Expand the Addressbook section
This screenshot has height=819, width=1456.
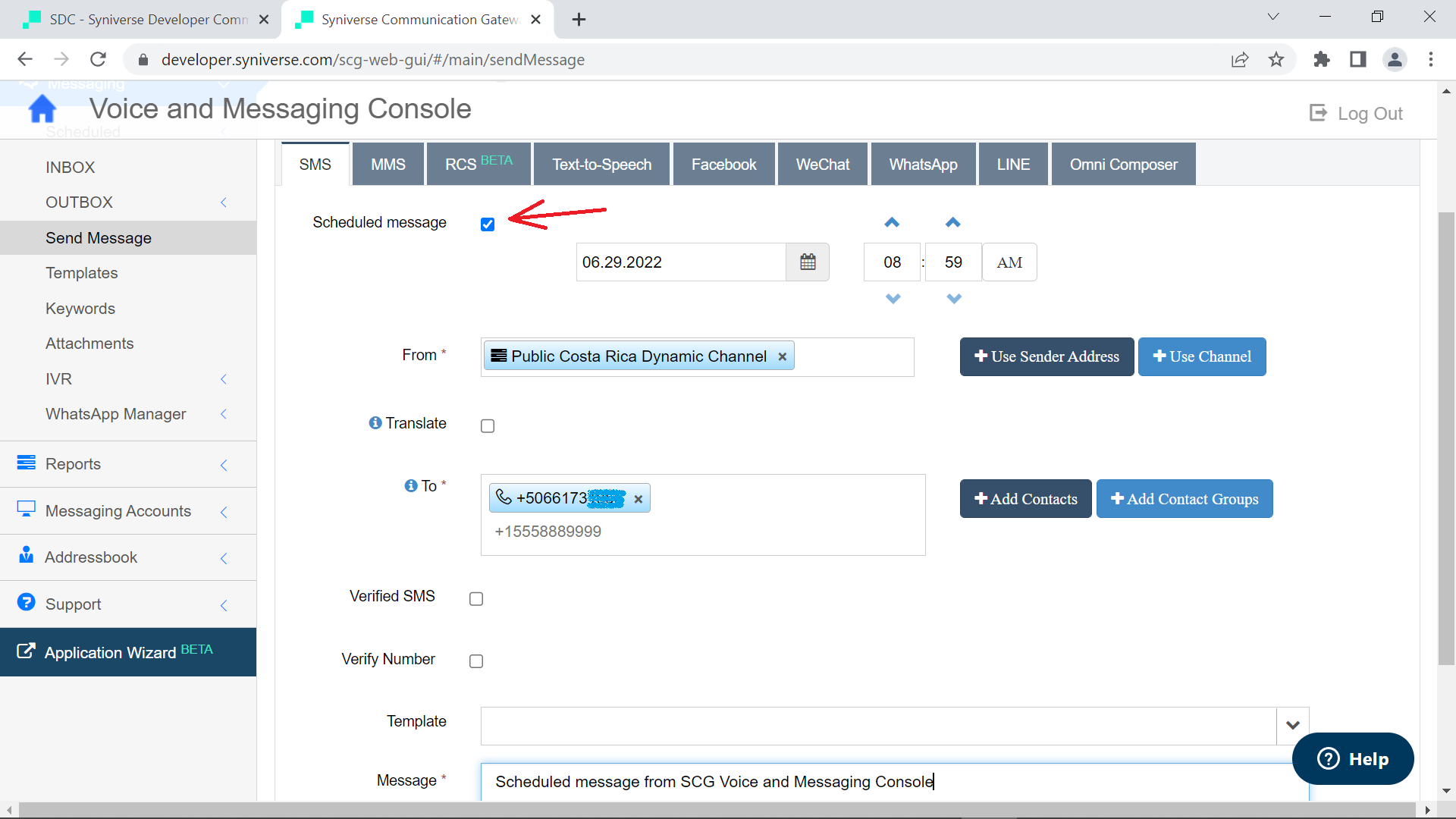tap(224, 558)
